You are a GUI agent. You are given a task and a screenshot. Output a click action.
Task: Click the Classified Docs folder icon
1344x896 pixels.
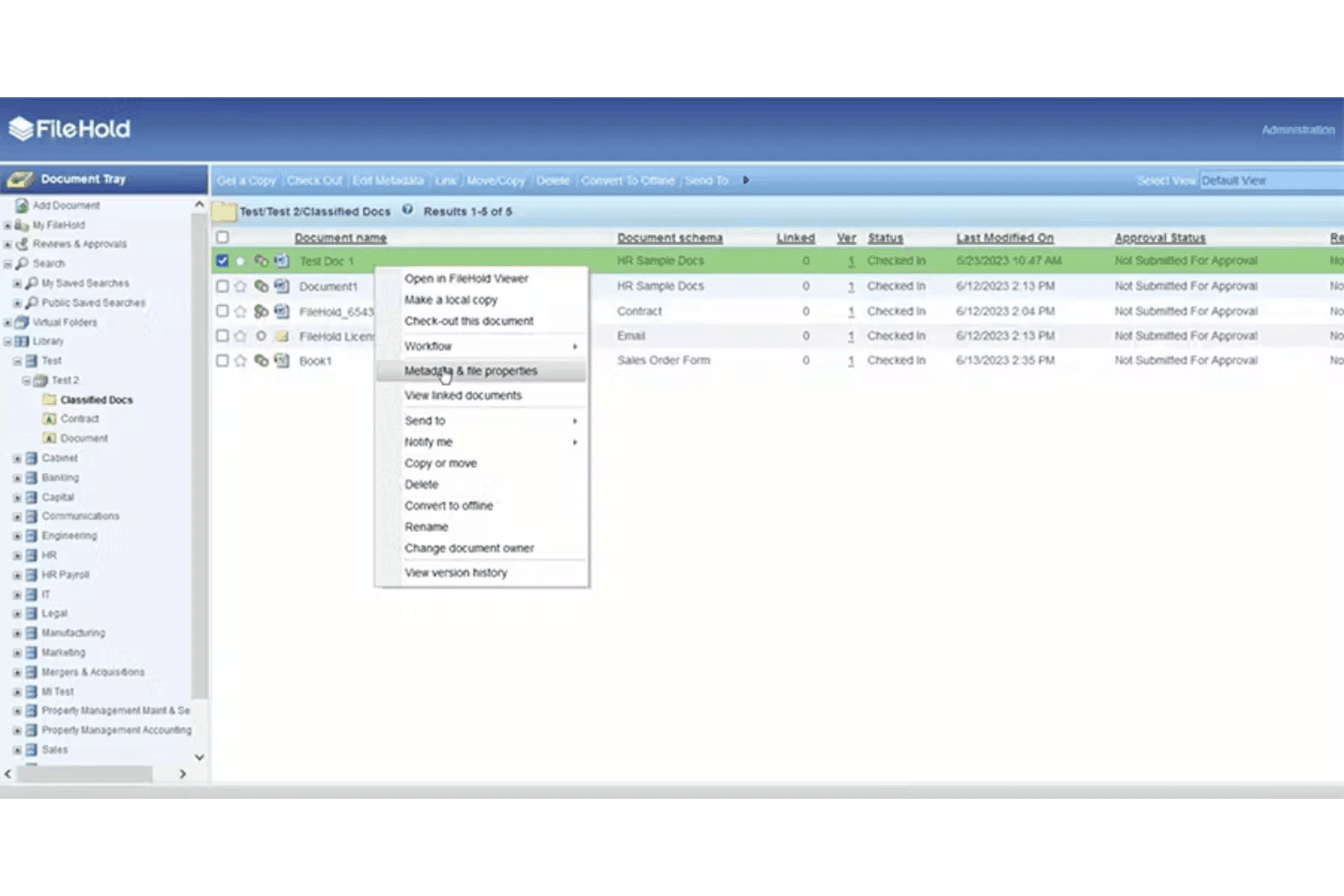(50, 399)
